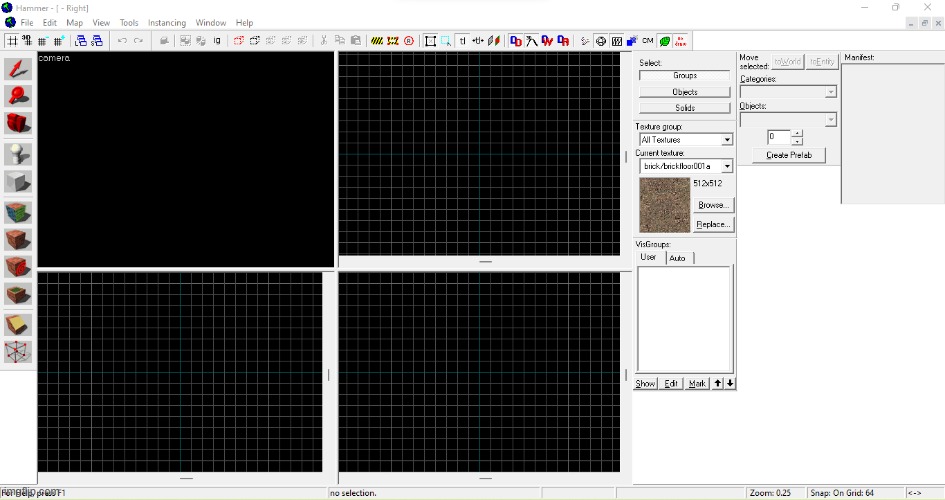Screen dimensions: 945x500
Task: Click the Copy icon
Action: (340, 41)
